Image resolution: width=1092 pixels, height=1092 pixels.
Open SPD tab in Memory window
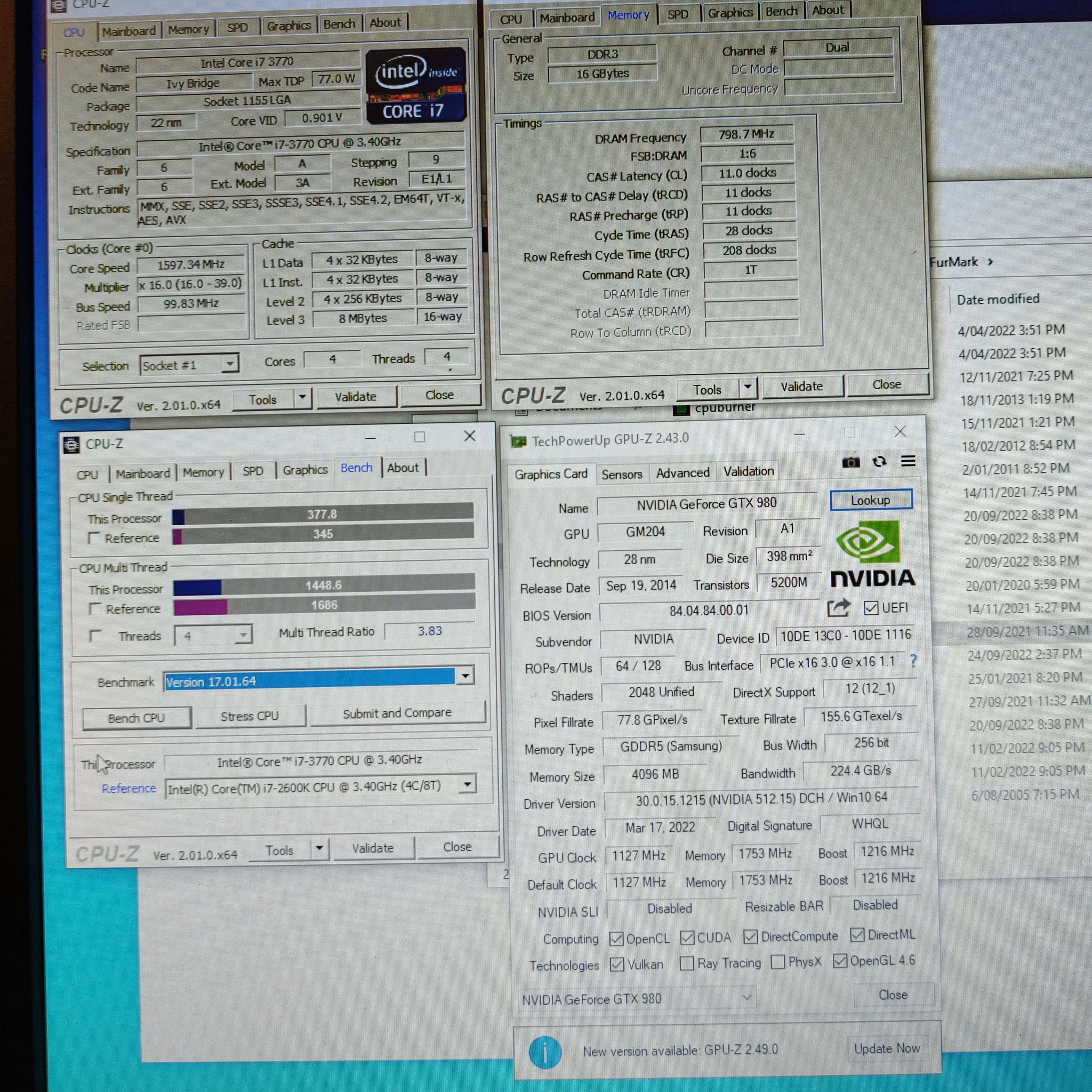(x=678, y=14)
